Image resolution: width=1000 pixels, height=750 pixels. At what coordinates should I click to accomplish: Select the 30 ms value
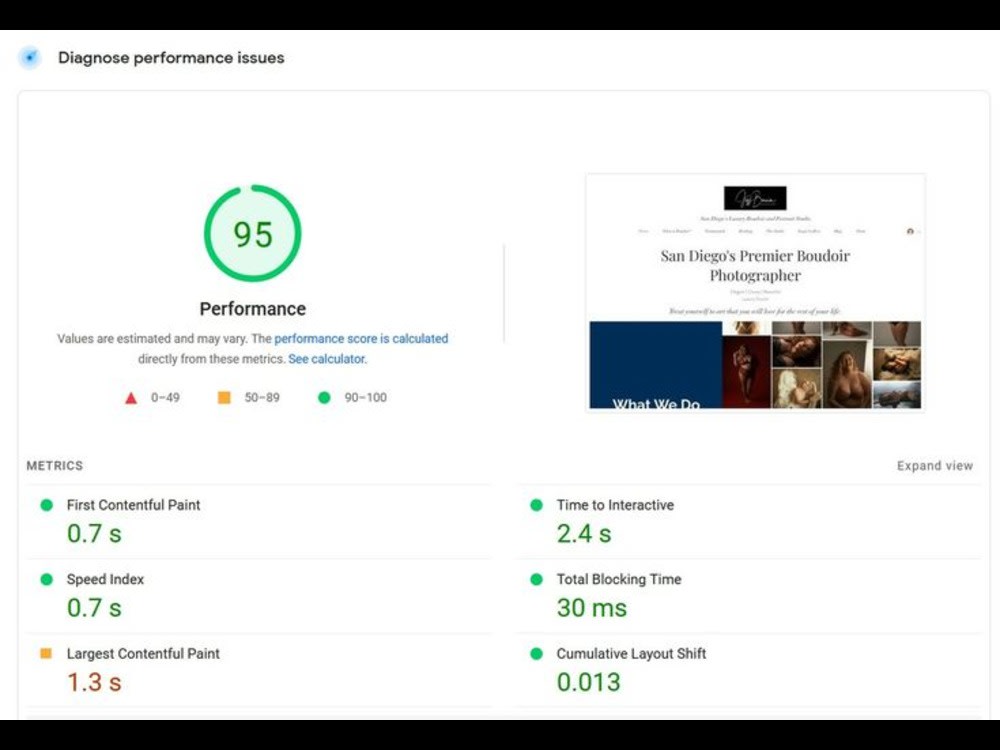point(592,608)
